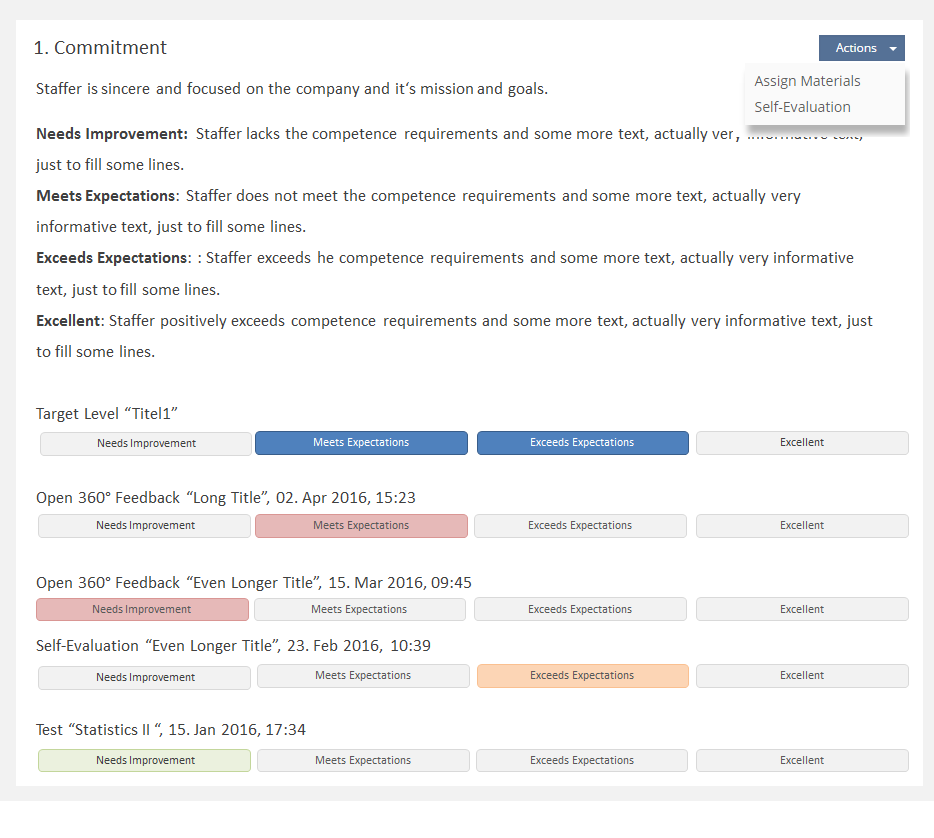Screen dimensions: 934x838
Task: Select Assign Materials from Actions menu
Action: [x=807, y=81]
